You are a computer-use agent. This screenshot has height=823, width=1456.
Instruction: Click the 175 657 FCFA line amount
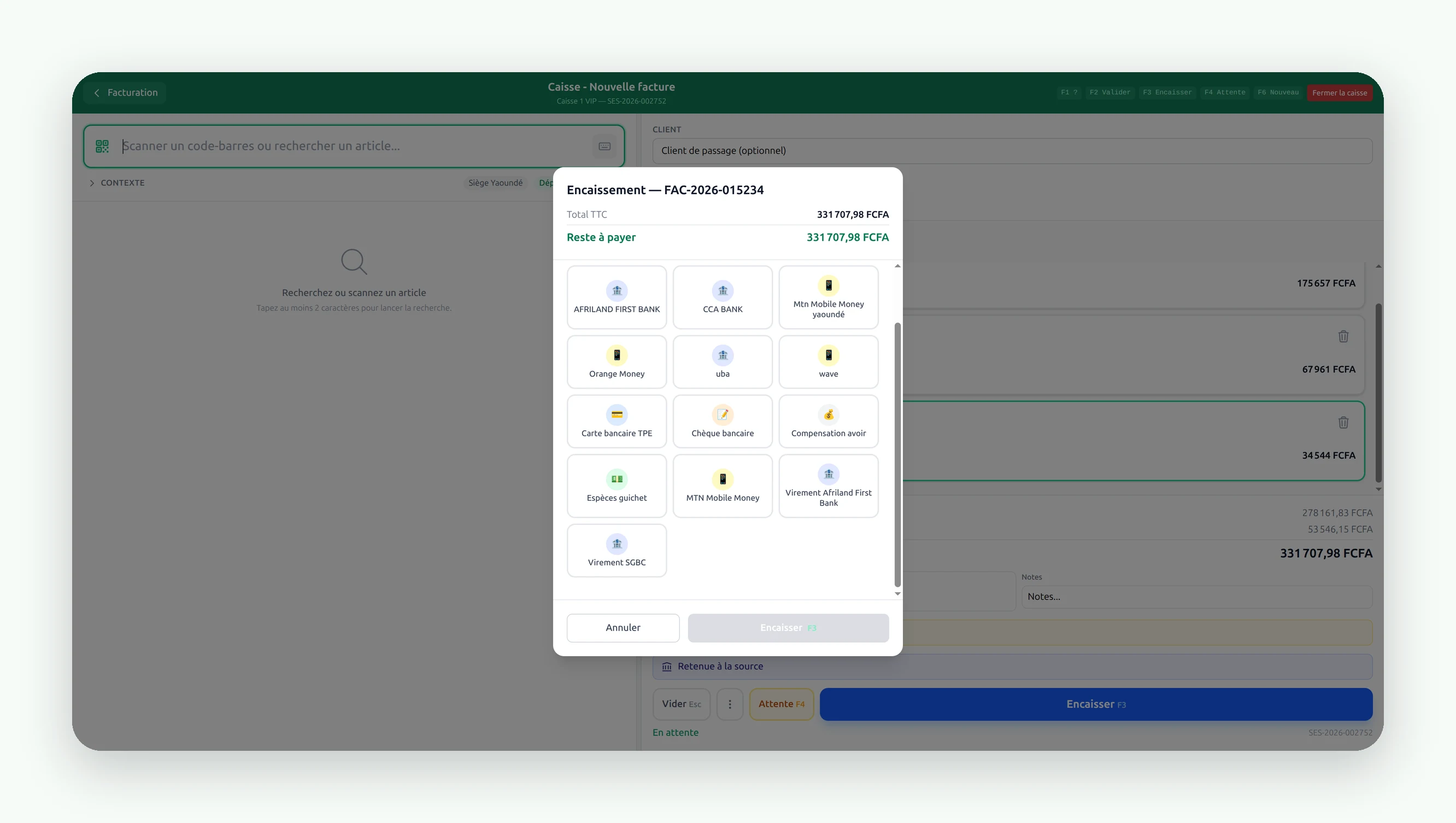1325,283
